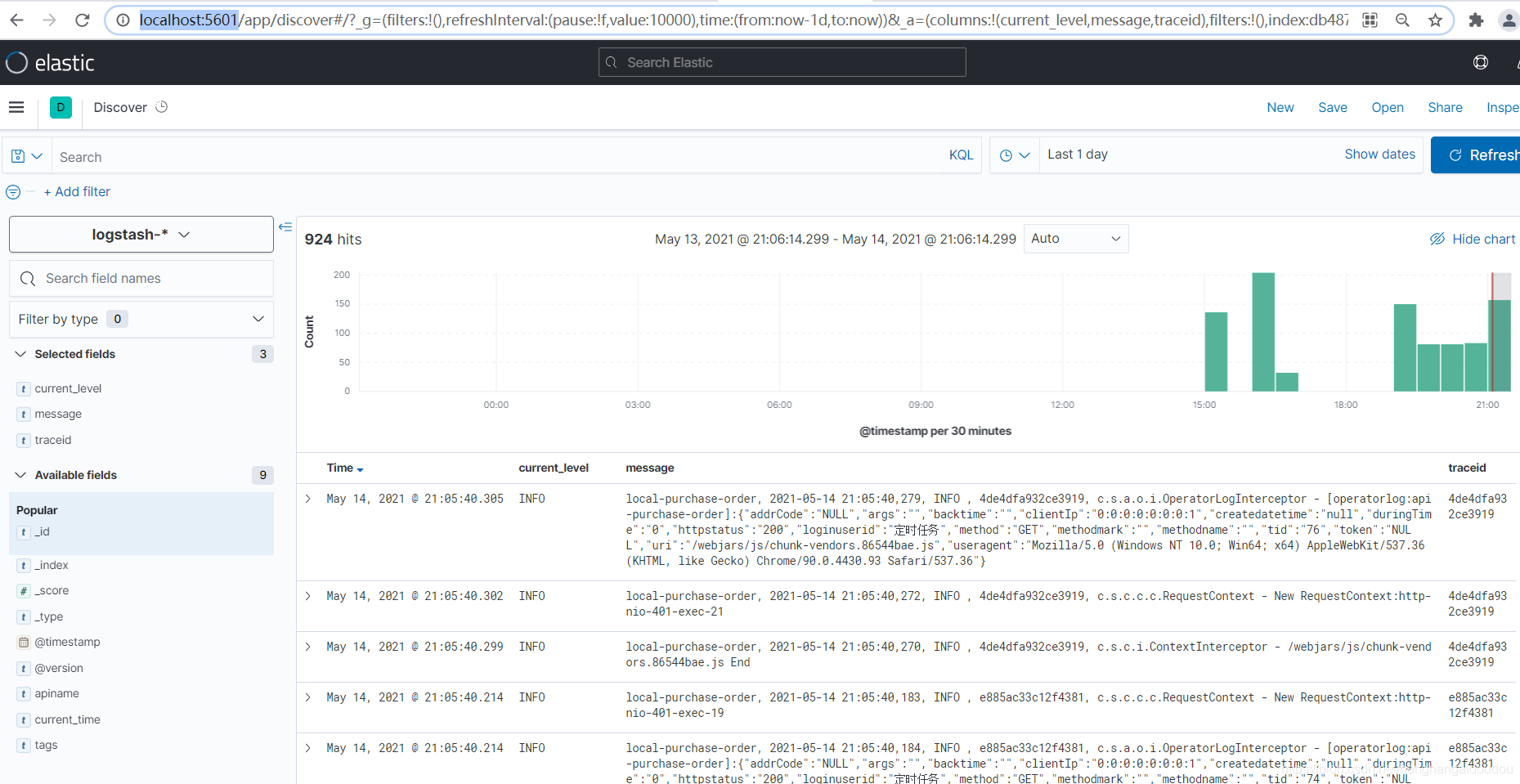Open the Auto interval dropdown

tap(1076, 239)
